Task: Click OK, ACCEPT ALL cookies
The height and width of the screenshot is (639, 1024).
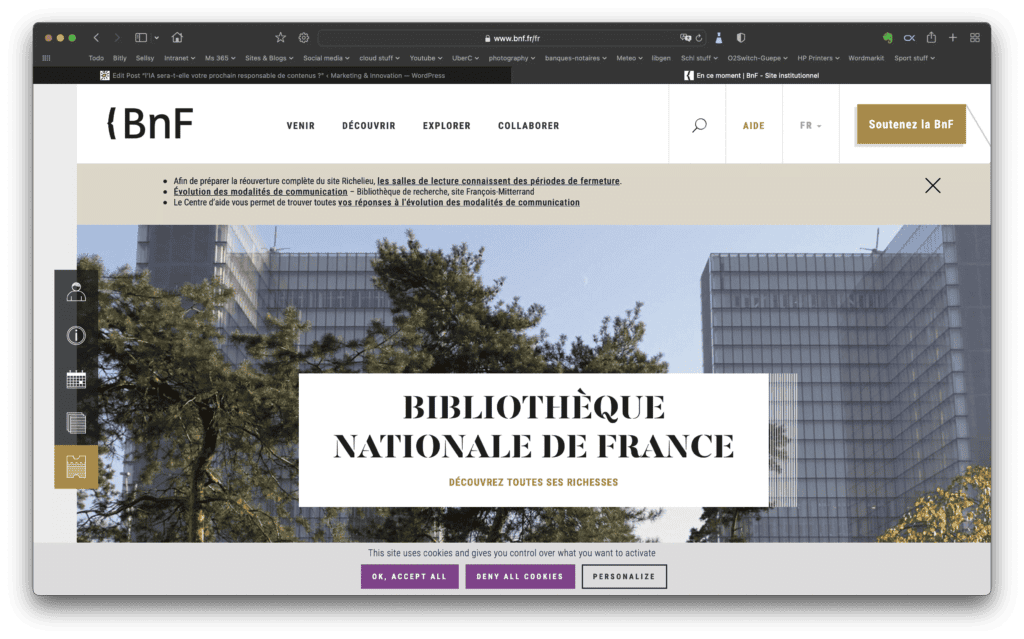Action: point(409,576)
